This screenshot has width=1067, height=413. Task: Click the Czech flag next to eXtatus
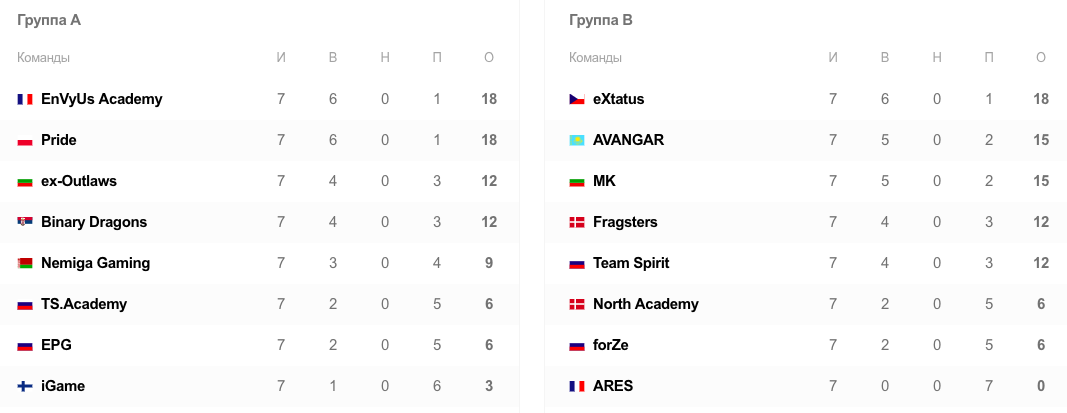[577, 99]
